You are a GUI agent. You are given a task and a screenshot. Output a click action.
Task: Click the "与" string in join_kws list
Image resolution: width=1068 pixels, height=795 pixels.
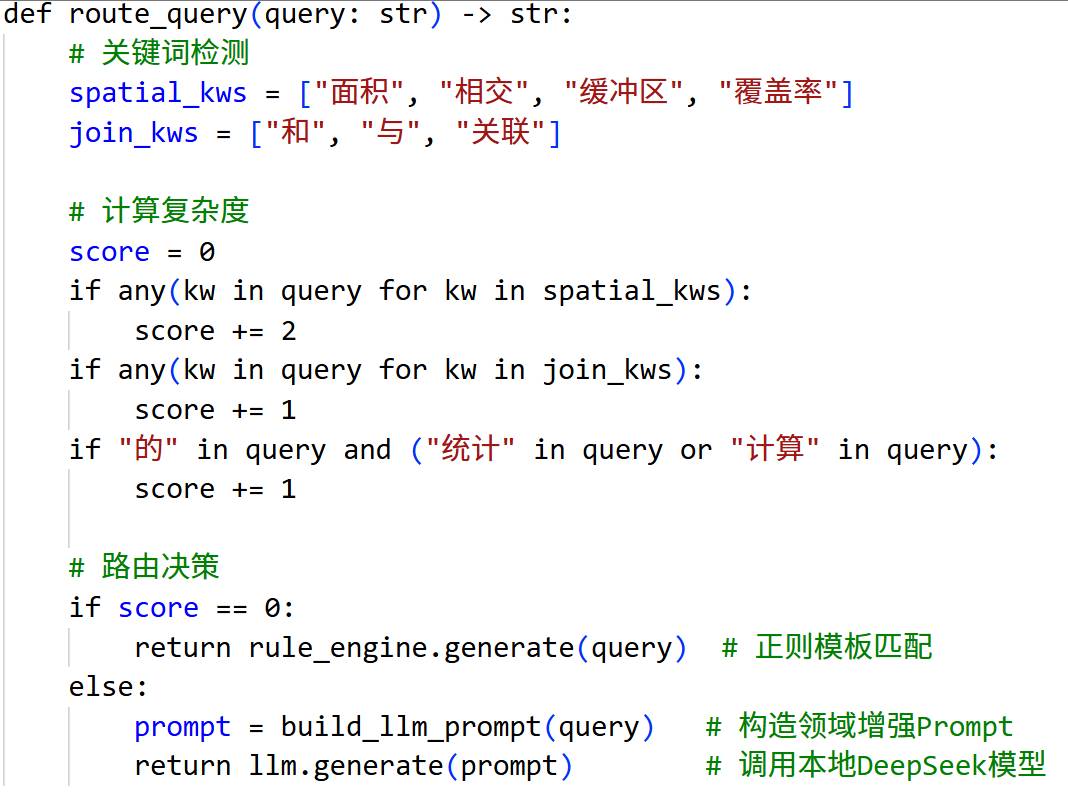pos(389,133)
